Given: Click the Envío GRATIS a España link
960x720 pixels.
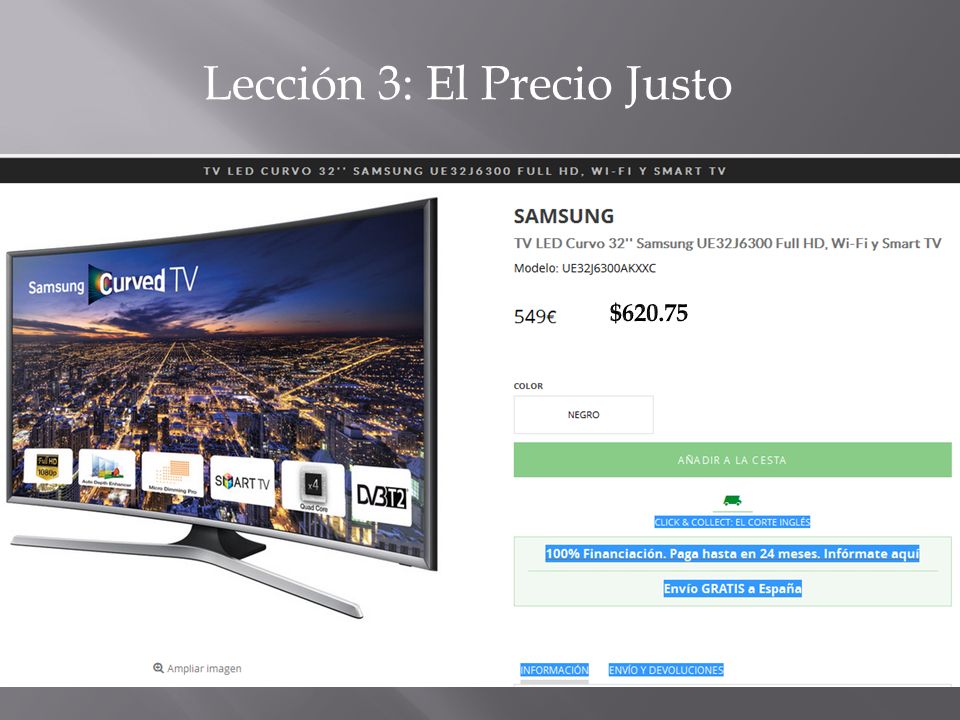Looking at the screenshot, I should click(x=732, y=588).
